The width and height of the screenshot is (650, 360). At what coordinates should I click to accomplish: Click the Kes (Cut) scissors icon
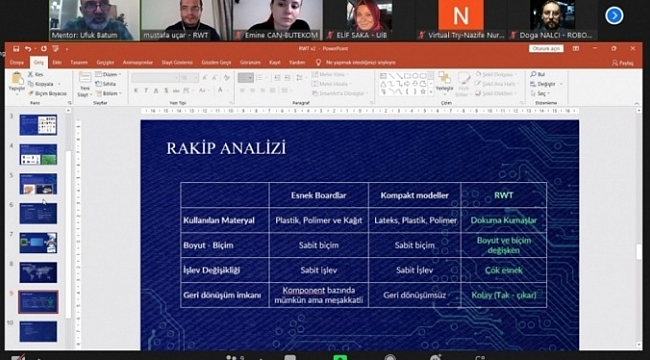30,74
